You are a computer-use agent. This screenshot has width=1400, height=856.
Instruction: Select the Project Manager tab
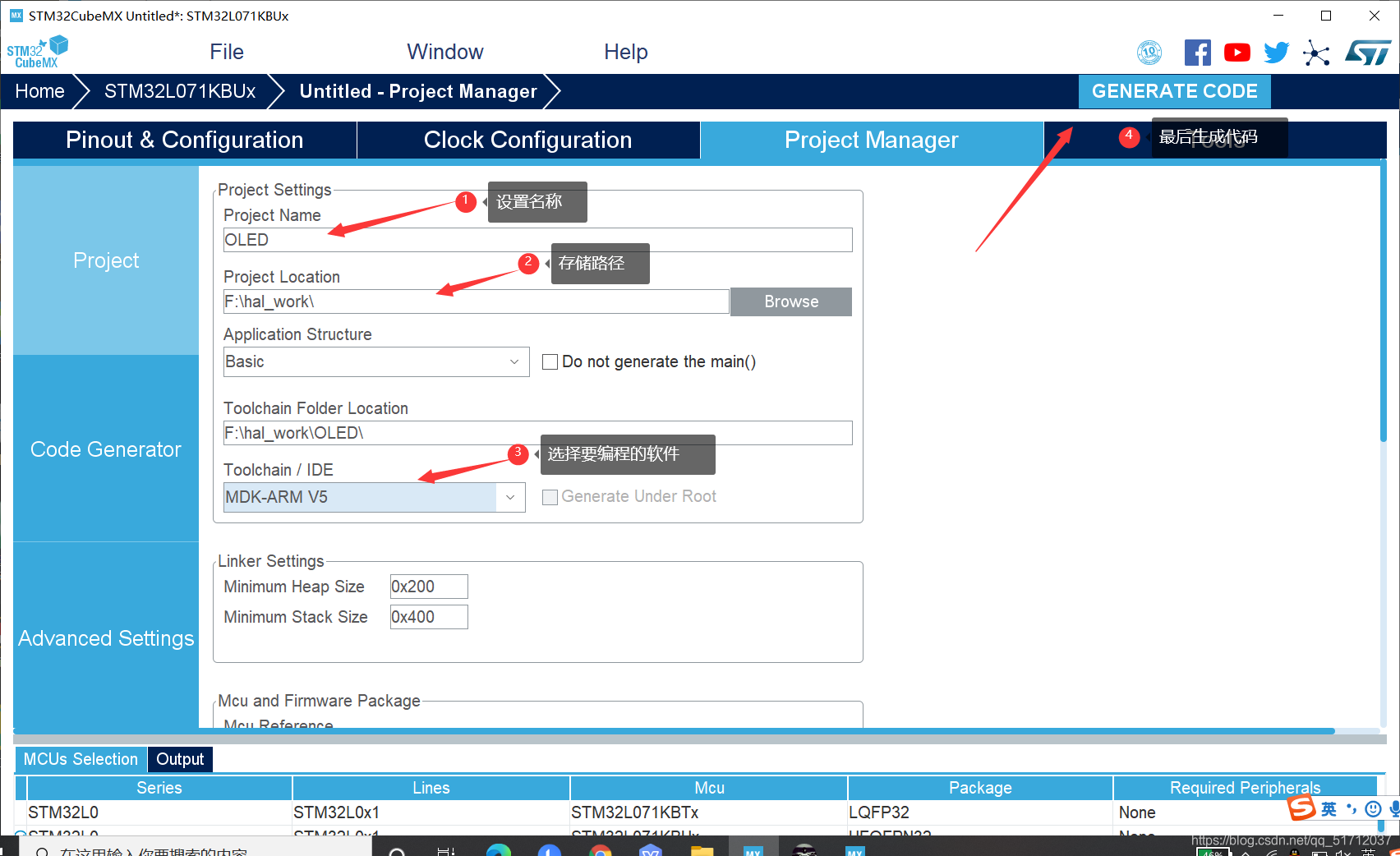pyautogui.click(x=872, y=140)
